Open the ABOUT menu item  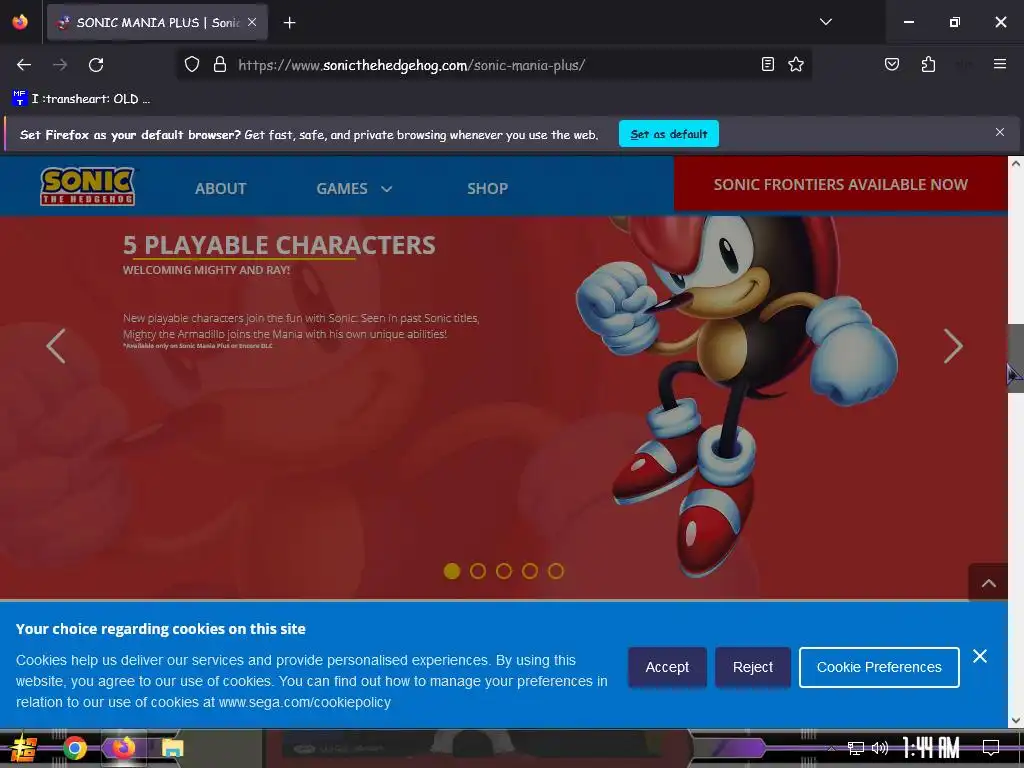coord(220,189)
